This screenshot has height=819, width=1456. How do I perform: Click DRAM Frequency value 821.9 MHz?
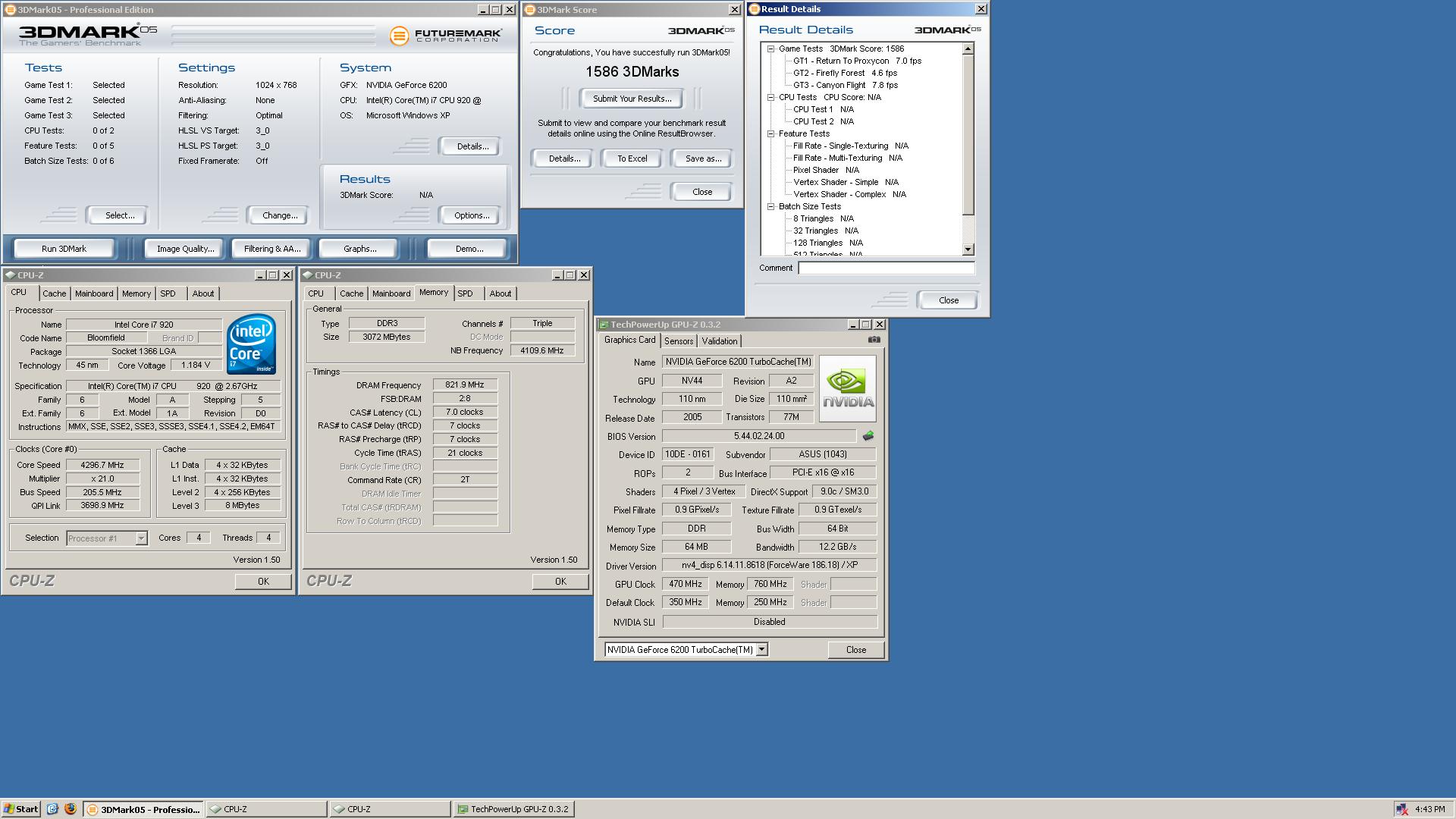[x=465, y=385]
